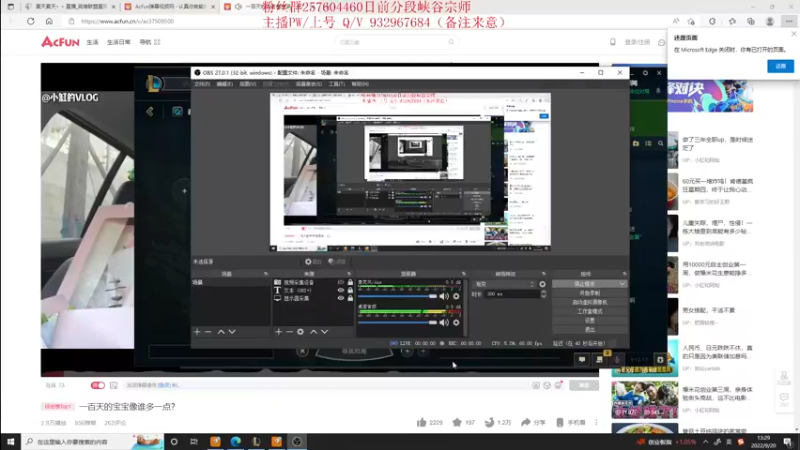Move the scene down in the Scenes panel
The image size is (800, 450).
pos(232,332)
